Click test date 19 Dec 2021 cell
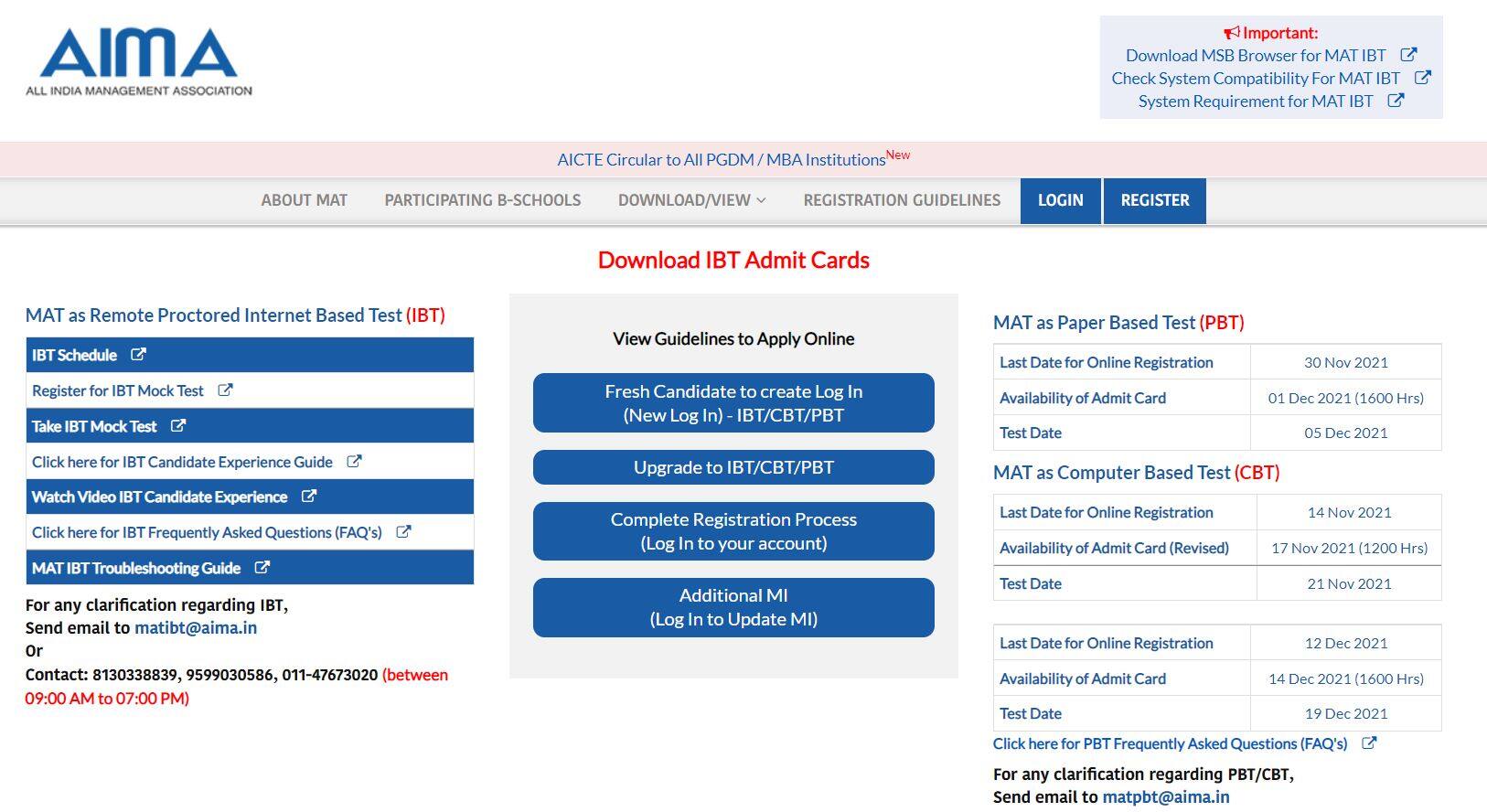This screenshot has height=812, width=1487. click(1345, 713)
